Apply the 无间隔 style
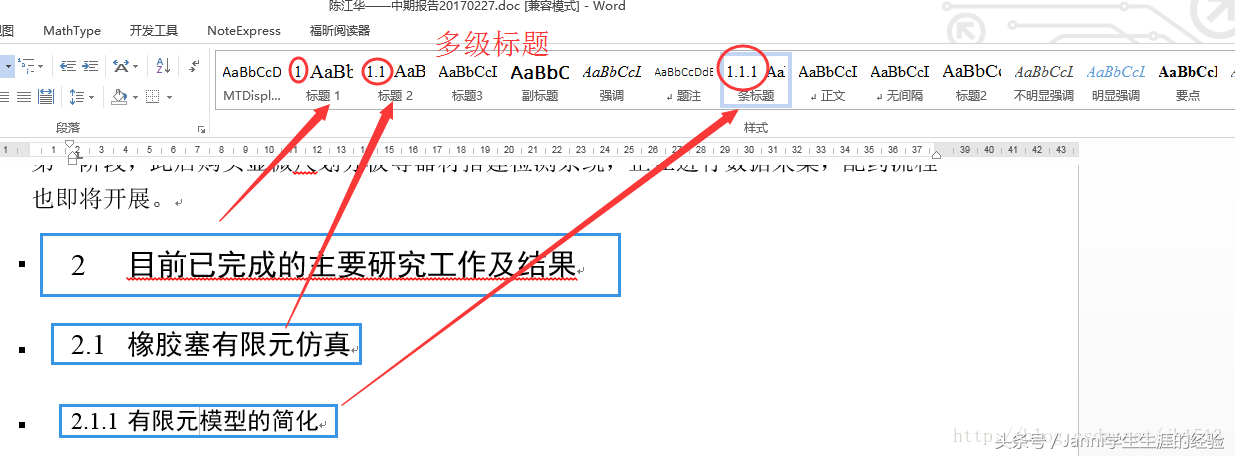Image resolution: width=1235 pixels, height=456 pixels. click(900, 81)
